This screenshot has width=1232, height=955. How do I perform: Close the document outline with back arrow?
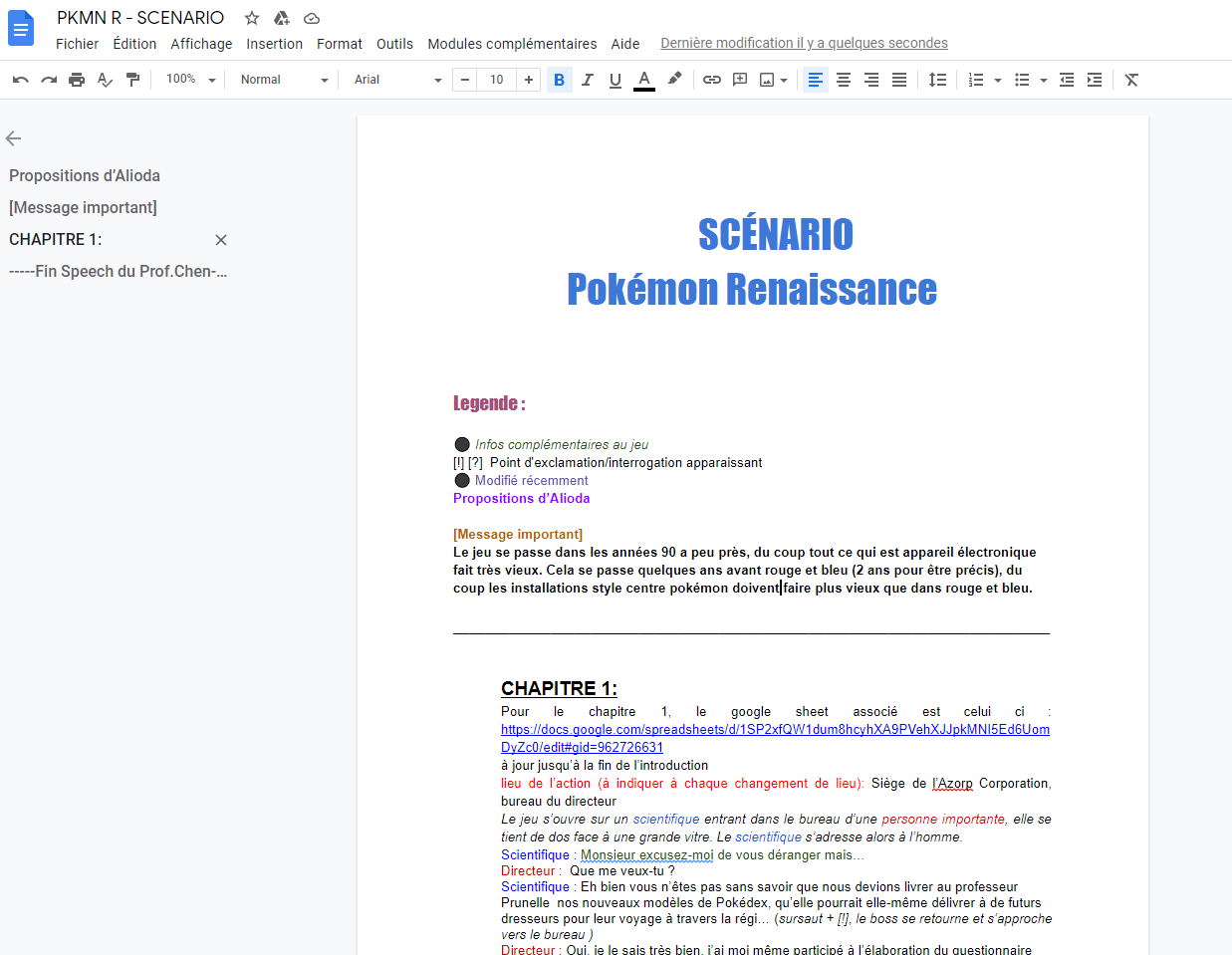coord(13,138)
